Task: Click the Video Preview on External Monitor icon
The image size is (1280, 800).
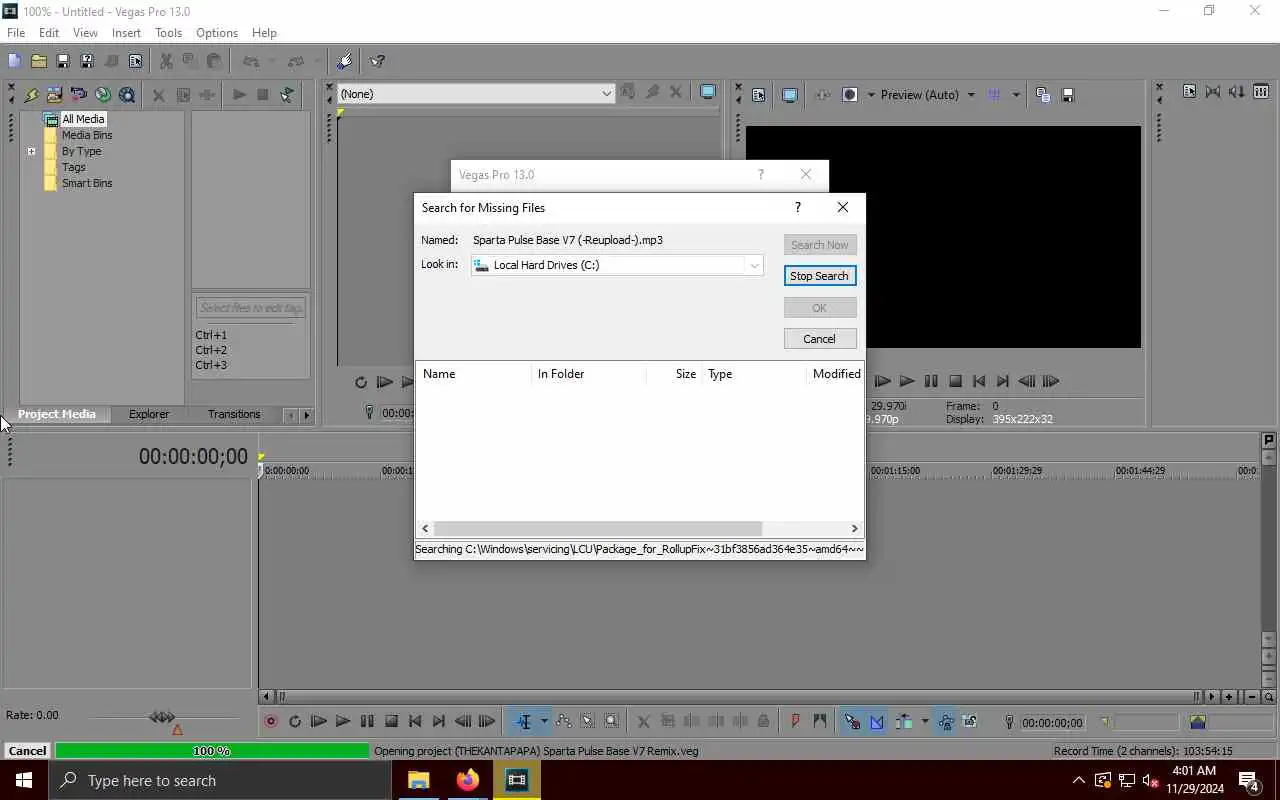Action: pos(790,95)
